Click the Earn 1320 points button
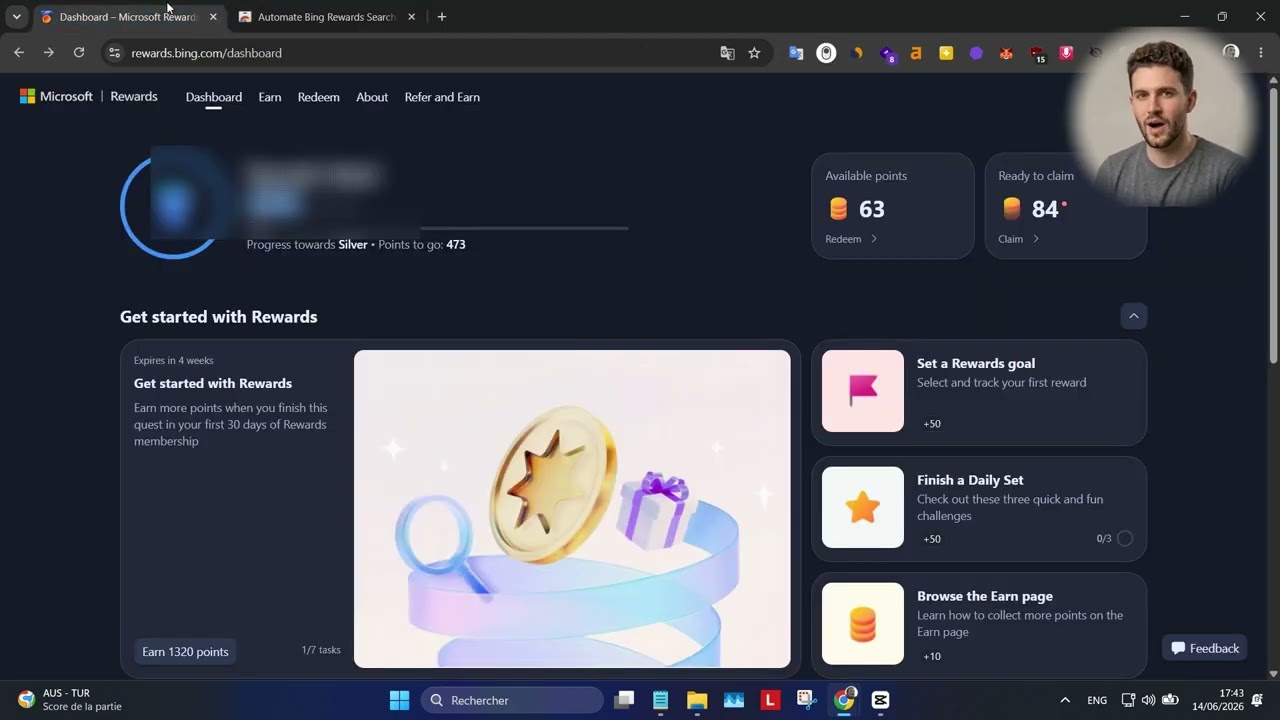The image size is (1280, 720). tap(185, 652)
